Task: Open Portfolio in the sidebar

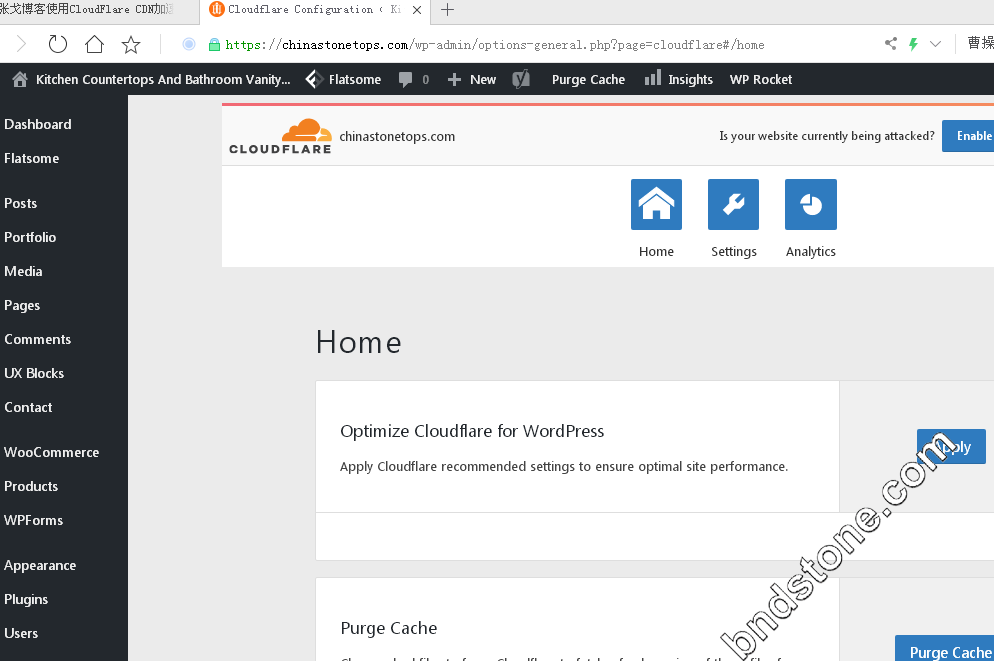Action: (30, 237)
